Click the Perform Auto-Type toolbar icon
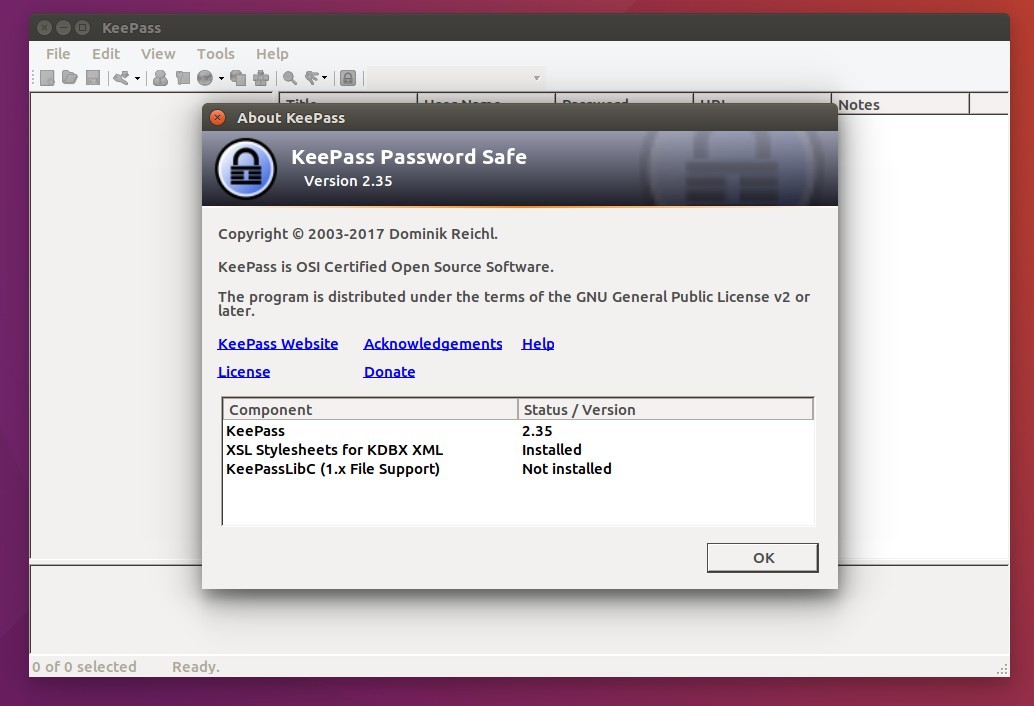This screenshot has height=706, width=1034. [x=261, y=78]
